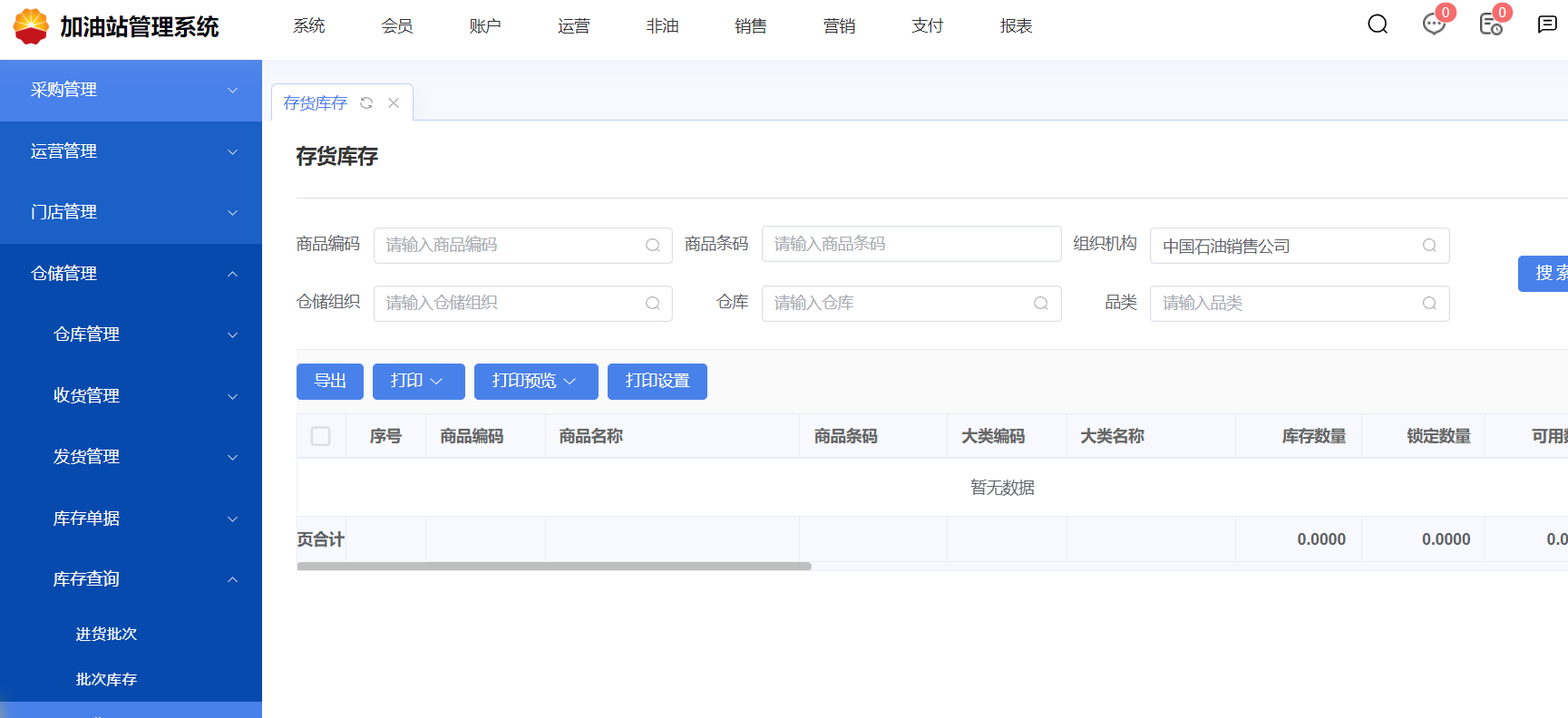Viewport: 1568px width, 718px height.
Task: Click the 导出 button
Action: [329, 382]
